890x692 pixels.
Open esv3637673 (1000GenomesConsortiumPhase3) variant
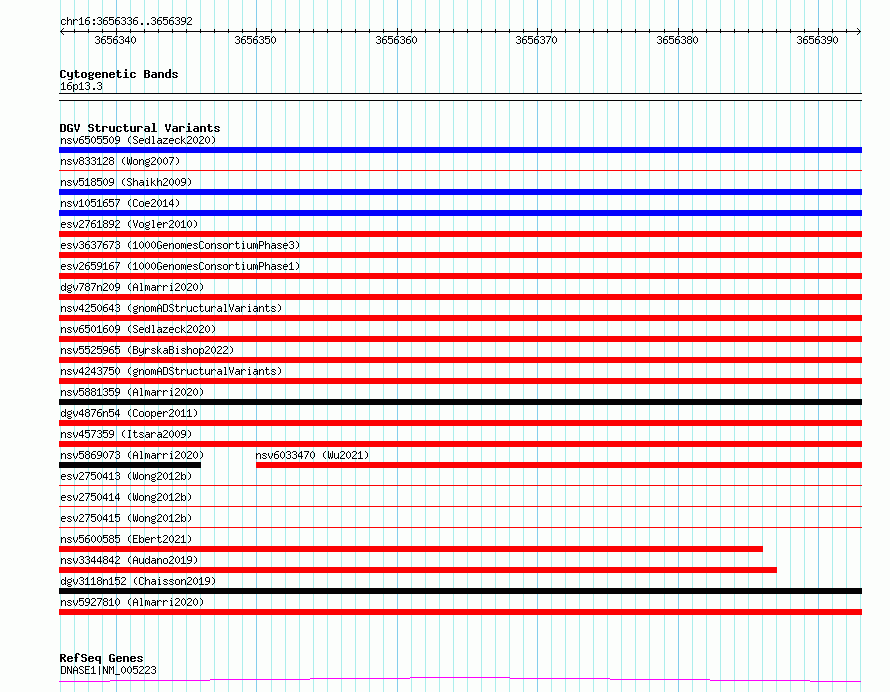[x=180, y=245]
